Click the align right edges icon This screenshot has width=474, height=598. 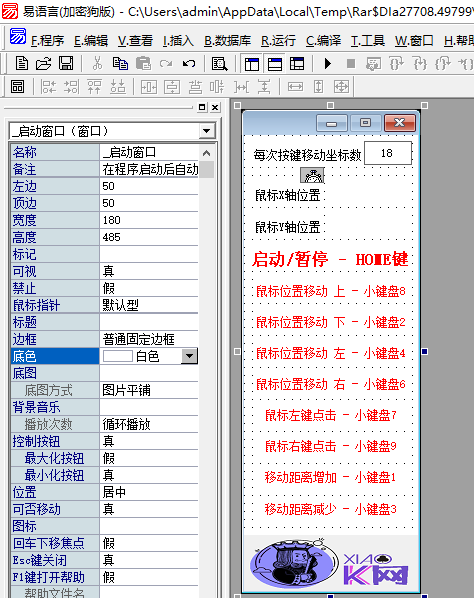pos(72,87)
